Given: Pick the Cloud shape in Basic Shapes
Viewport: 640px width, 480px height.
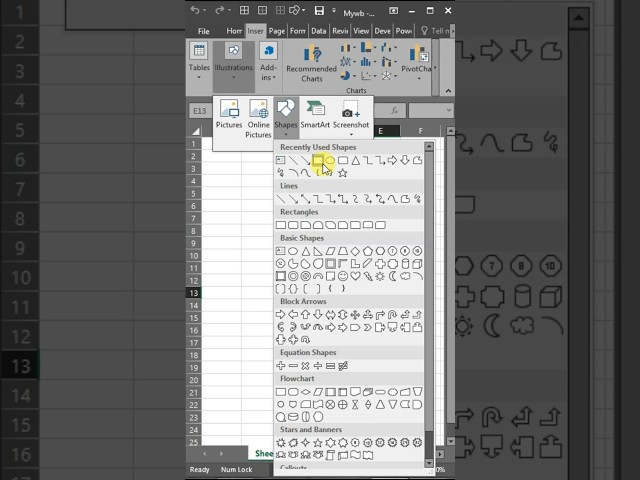Looking at the screenshot, I should click(x=405, y=276).
